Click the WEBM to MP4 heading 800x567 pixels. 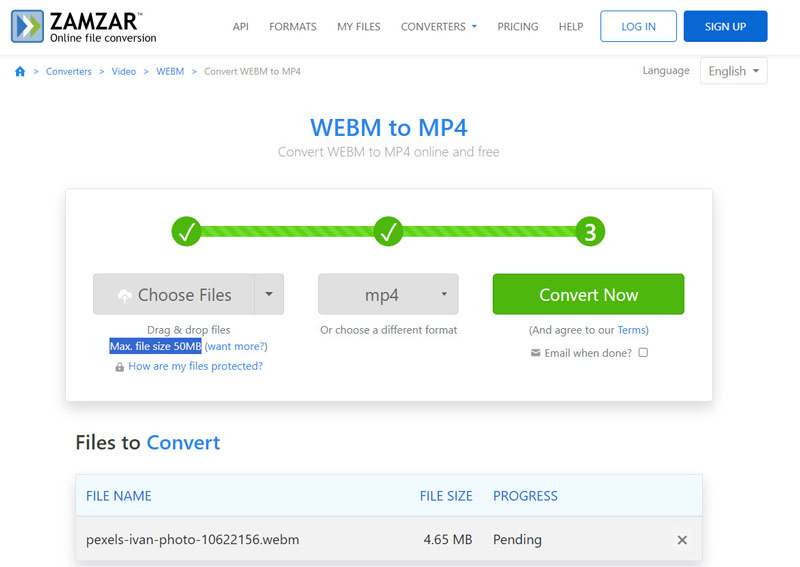(389, 128)
